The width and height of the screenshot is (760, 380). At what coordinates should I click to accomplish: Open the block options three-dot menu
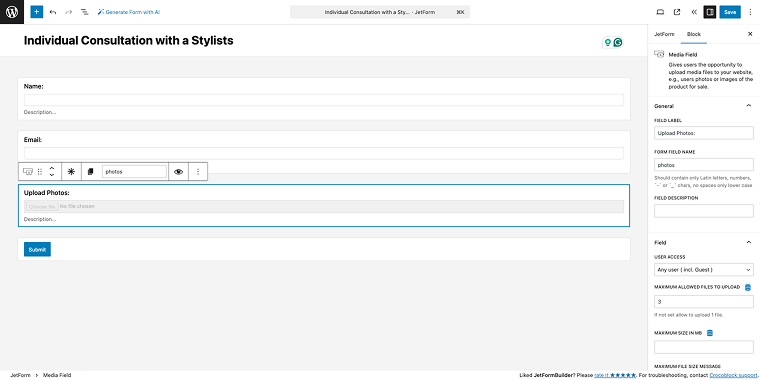click(198, 172)
